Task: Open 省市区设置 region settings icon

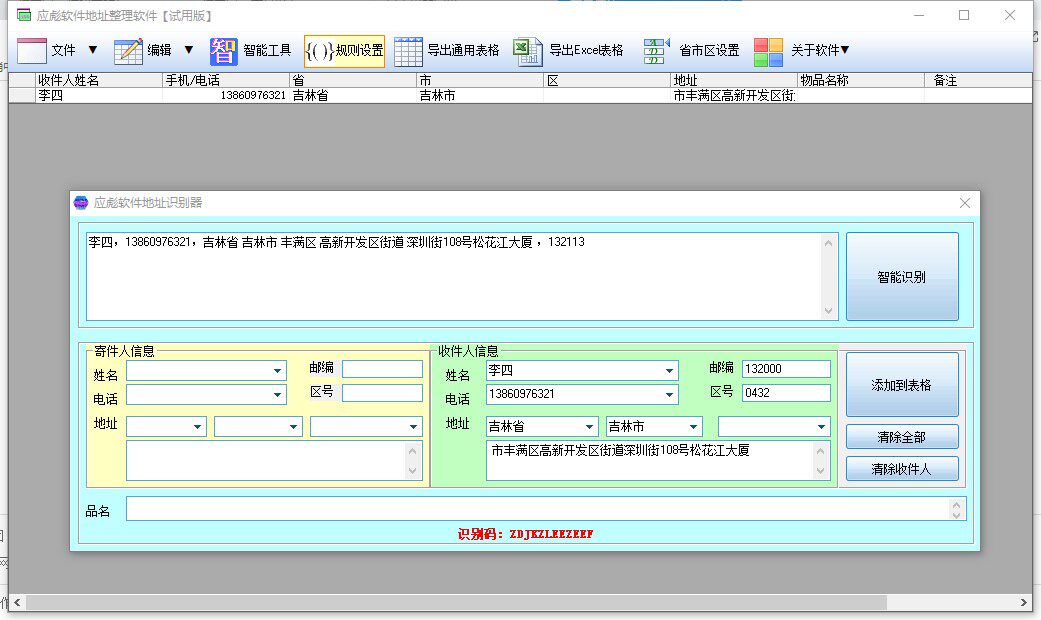Action: click(x=655, y=50)
